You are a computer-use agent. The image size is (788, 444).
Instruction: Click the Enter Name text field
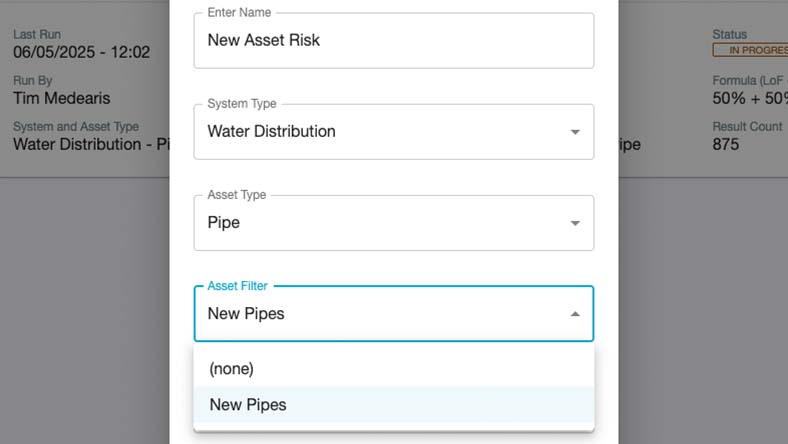(x=393, y=41)
